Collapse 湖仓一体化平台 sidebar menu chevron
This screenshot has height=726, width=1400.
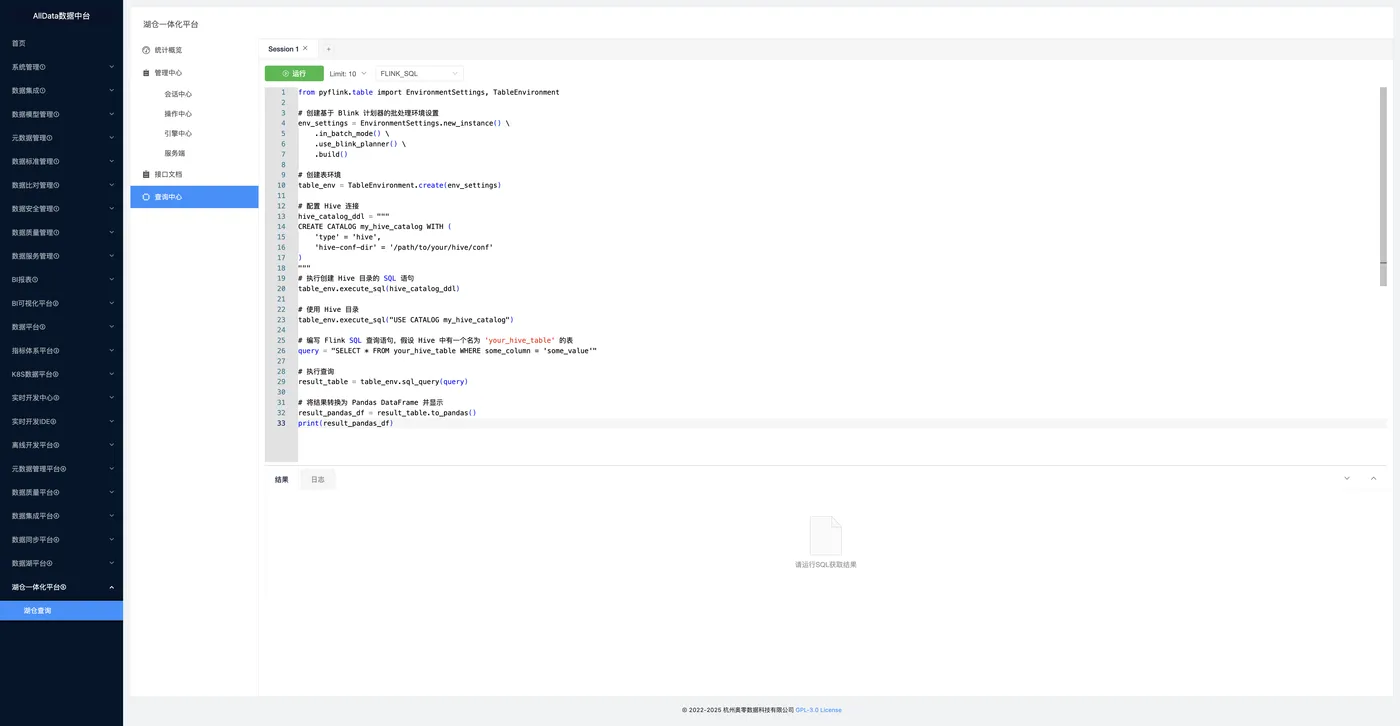111,587
